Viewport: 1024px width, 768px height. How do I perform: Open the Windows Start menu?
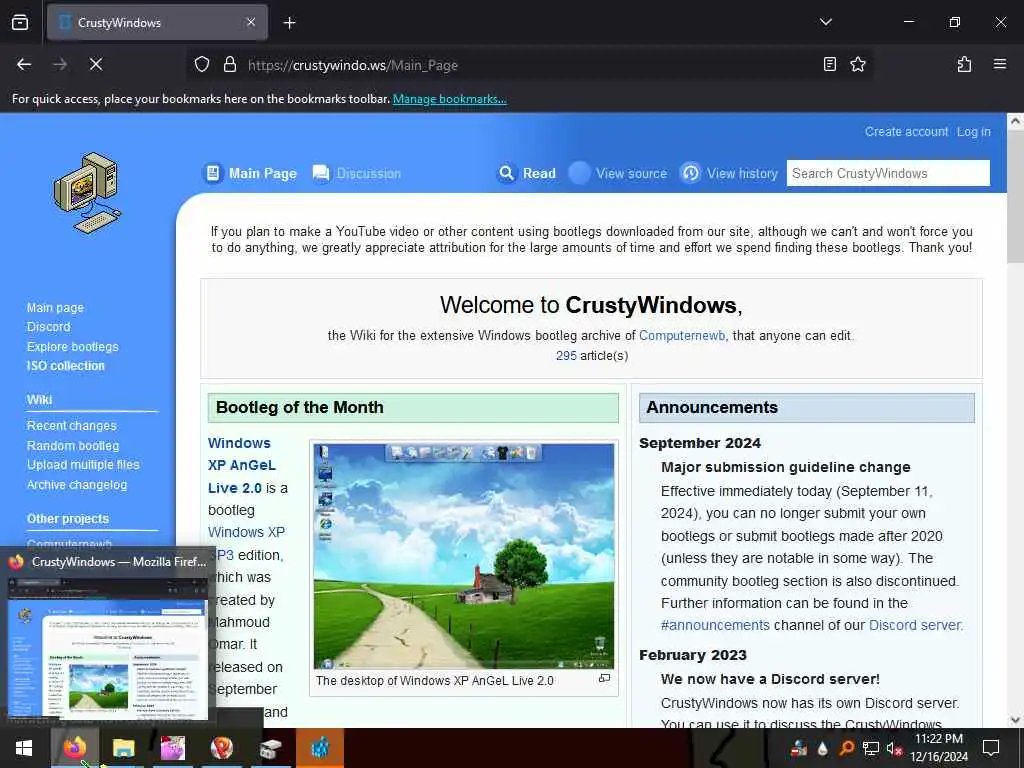tap(24, 748)
